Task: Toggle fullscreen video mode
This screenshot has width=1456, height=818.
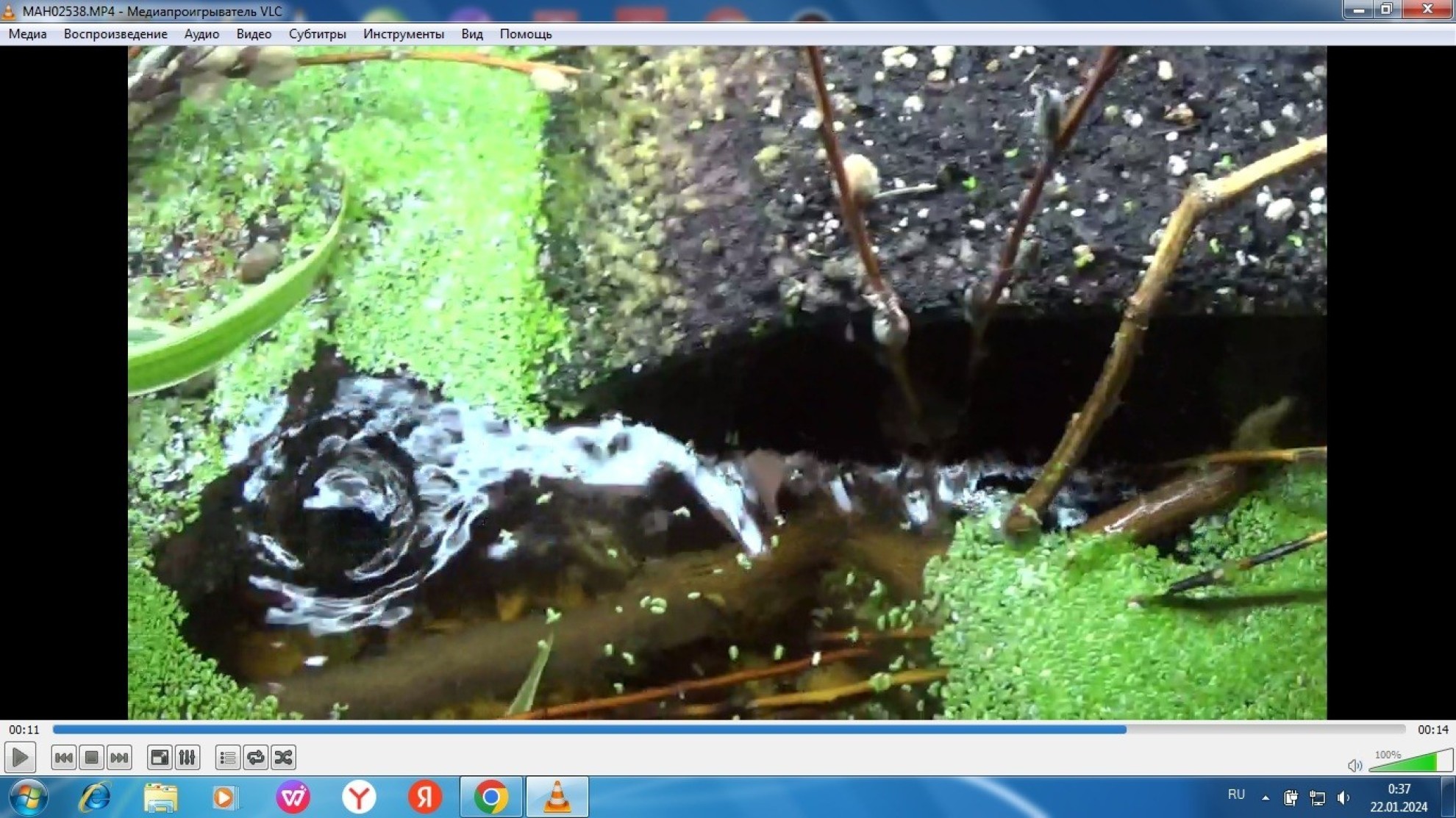Action: [x=159, y=757]
